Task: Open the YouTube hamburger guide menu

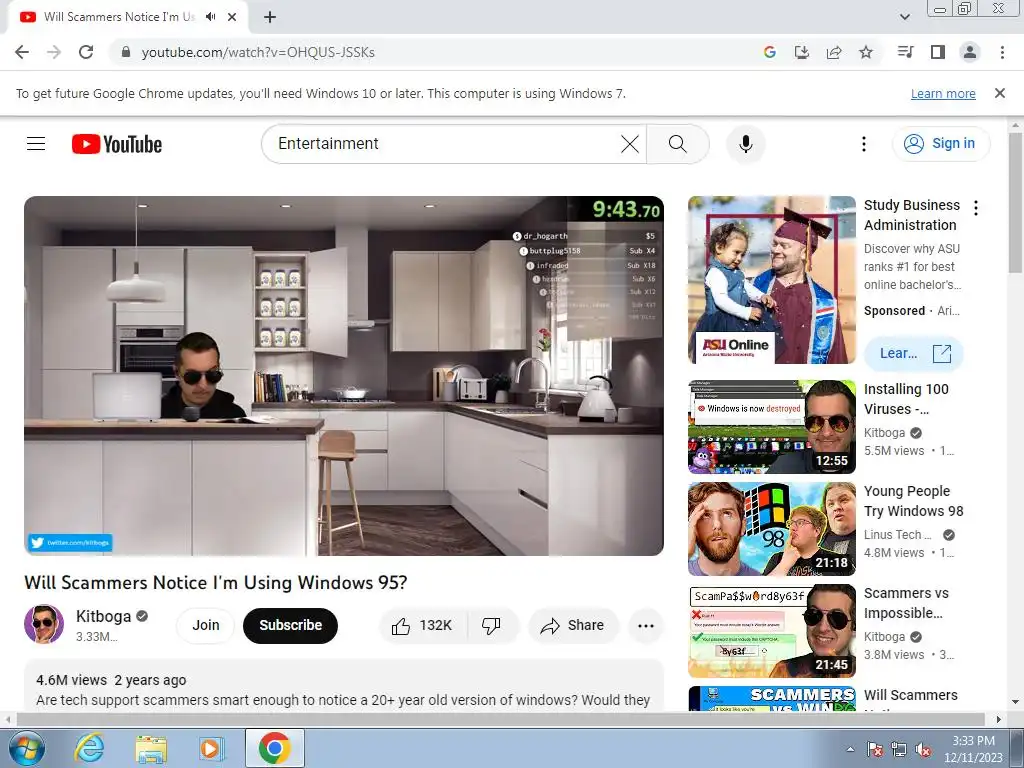Action: (36, 144)
